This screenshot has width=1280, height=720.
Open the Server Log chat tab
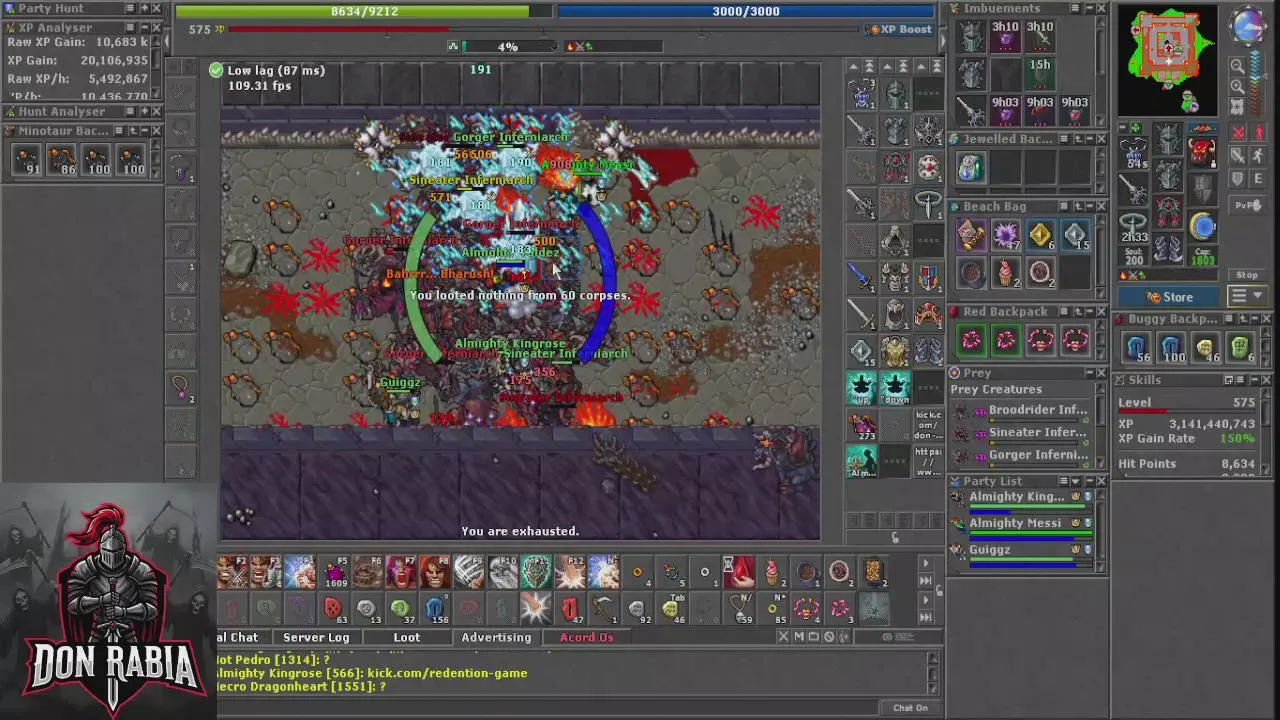316,637
